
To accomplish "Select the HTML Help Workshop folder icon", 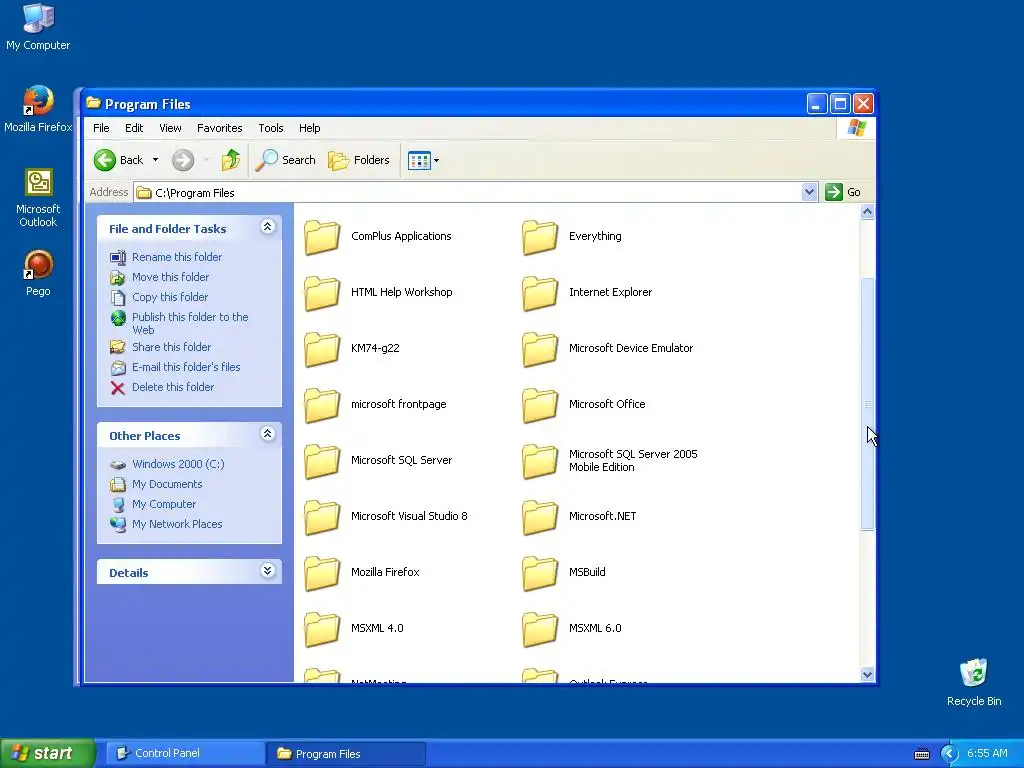I will coord(322,293).
